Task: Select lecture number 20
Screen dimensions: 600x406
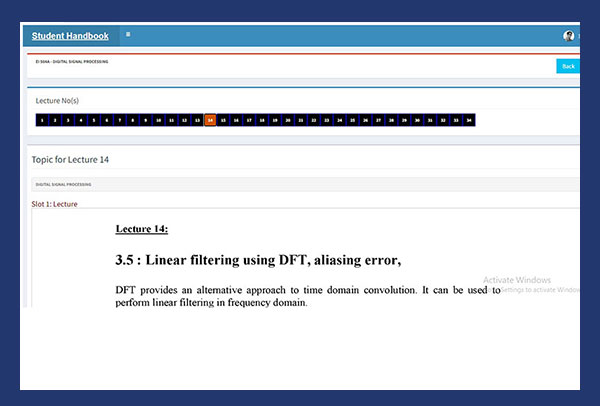Action: pos(288,120)
